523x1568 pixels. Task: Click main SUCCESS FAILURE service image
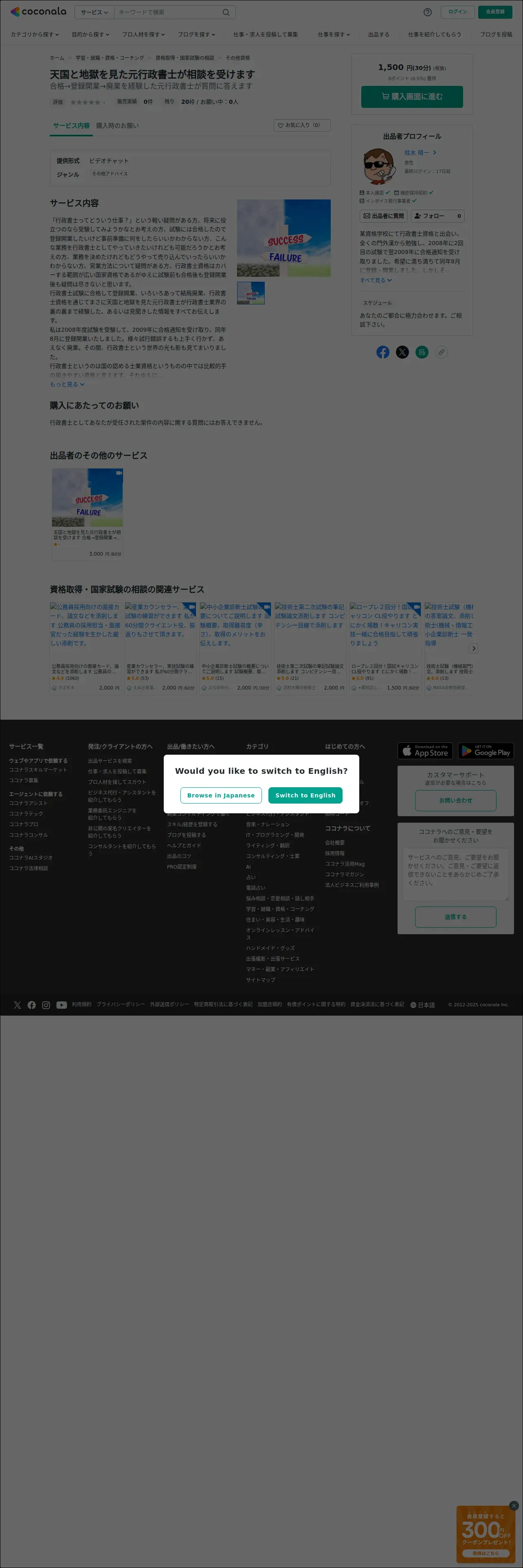click(x=284, y=238)
